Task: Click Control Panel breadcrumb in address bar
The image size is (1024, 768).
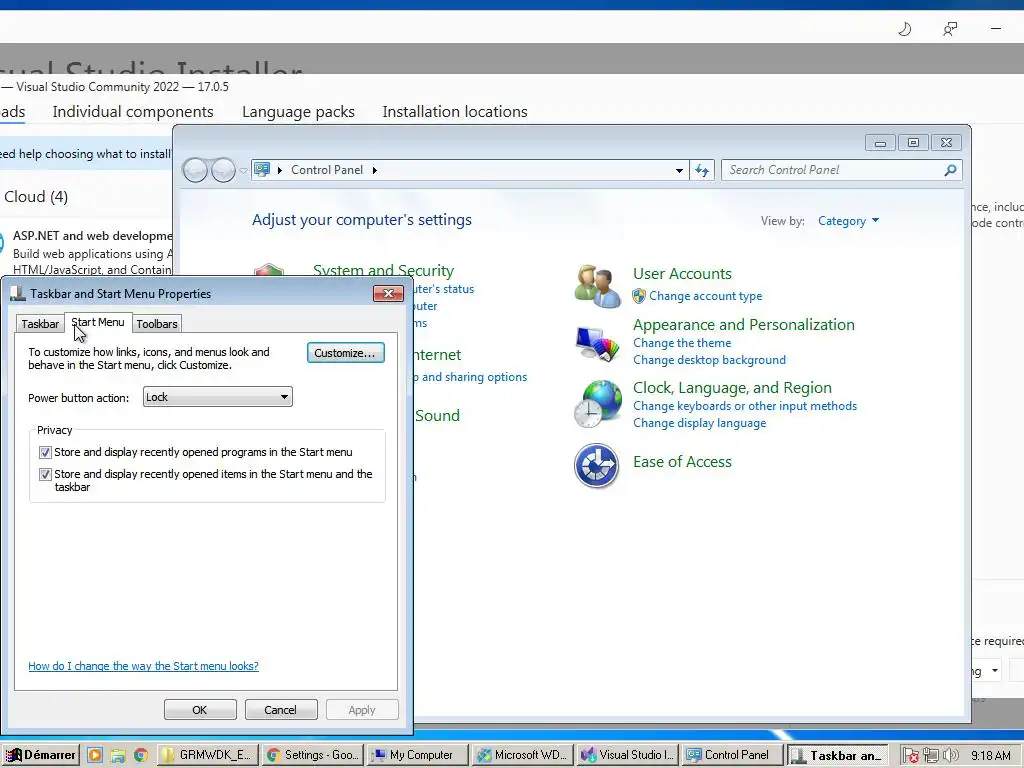Action: 327,170
